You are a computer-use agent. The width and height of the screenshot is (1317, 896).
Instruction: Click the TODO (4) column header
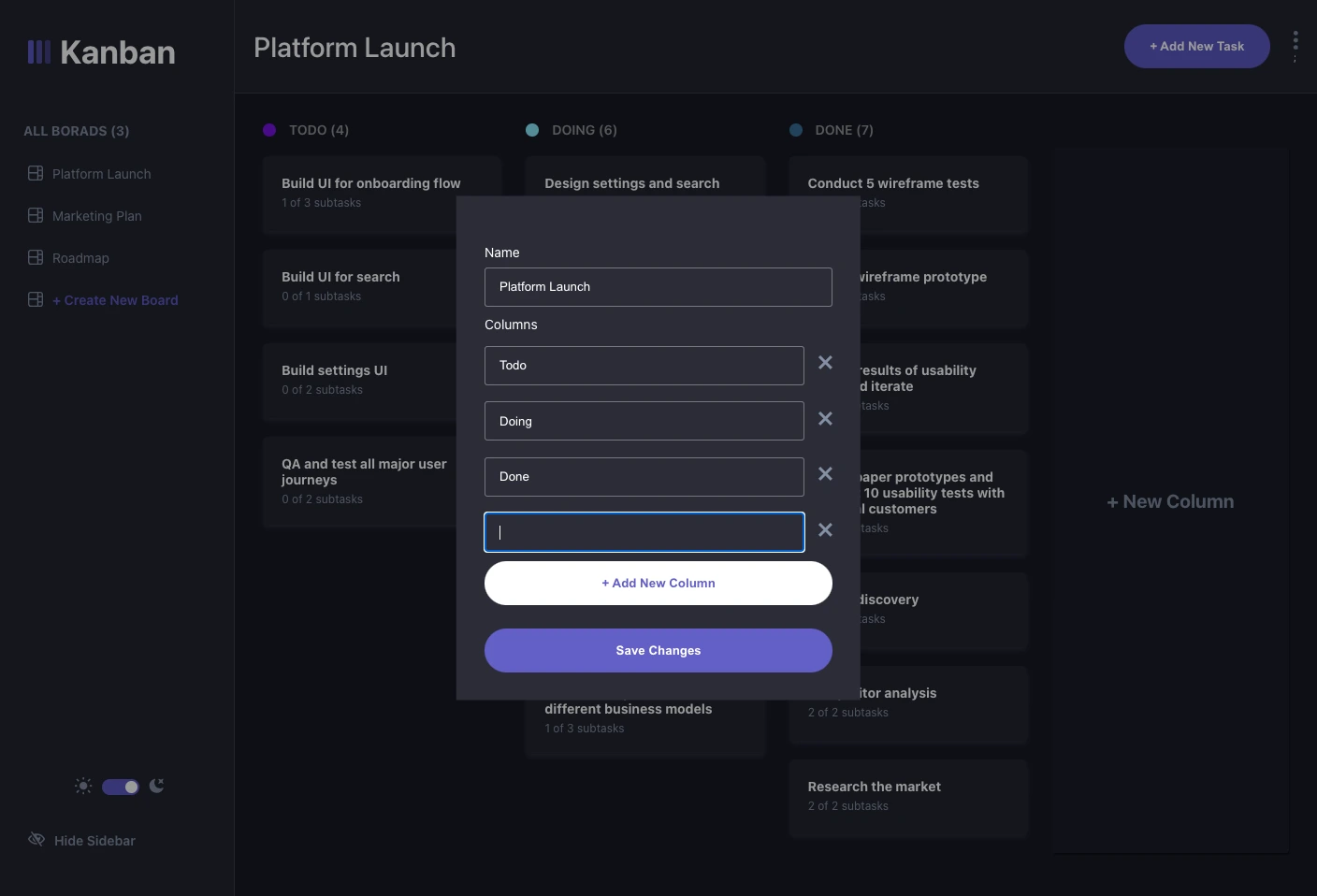point(319,130)
